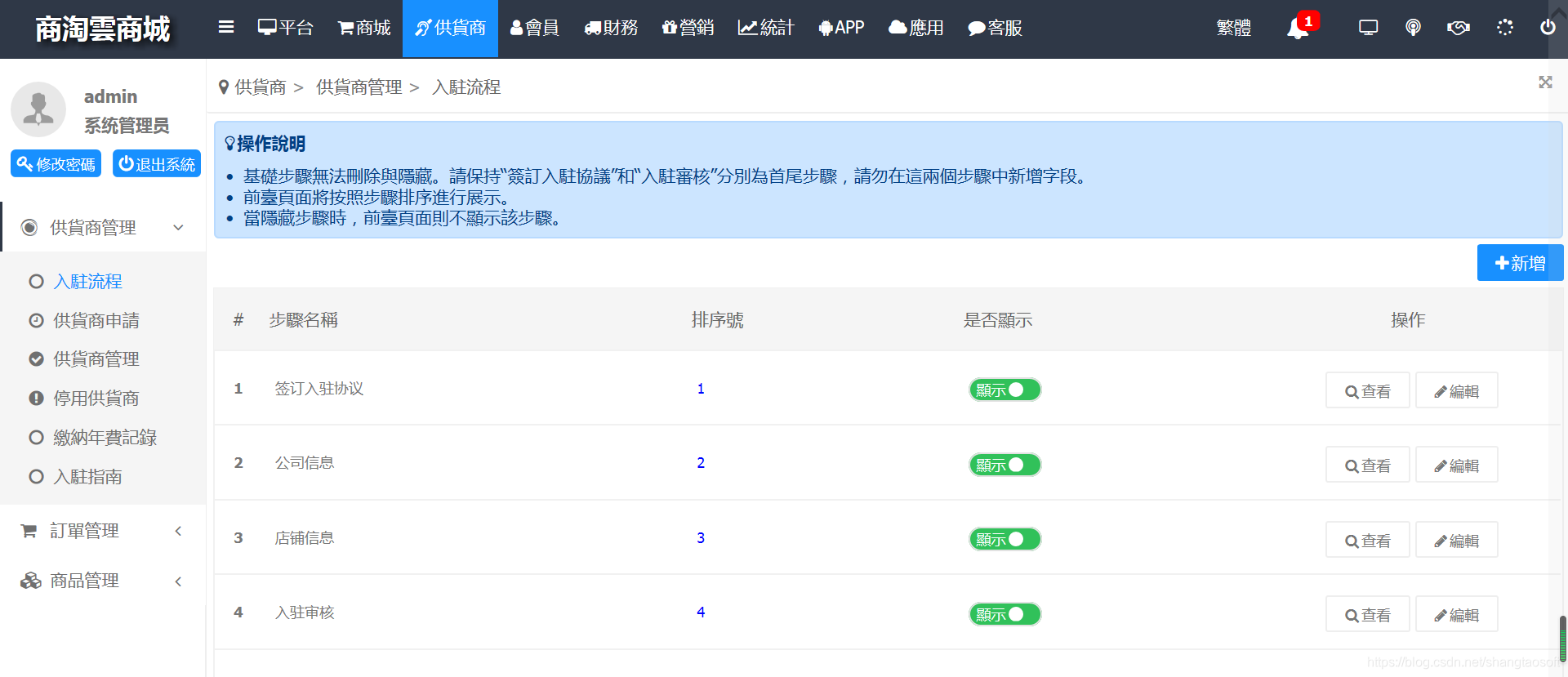Viewport: 1568px width, 677px height.
Task: Select 入駐流程 in the sidebar
Action: pyautogui.click(x=87, y=282)
